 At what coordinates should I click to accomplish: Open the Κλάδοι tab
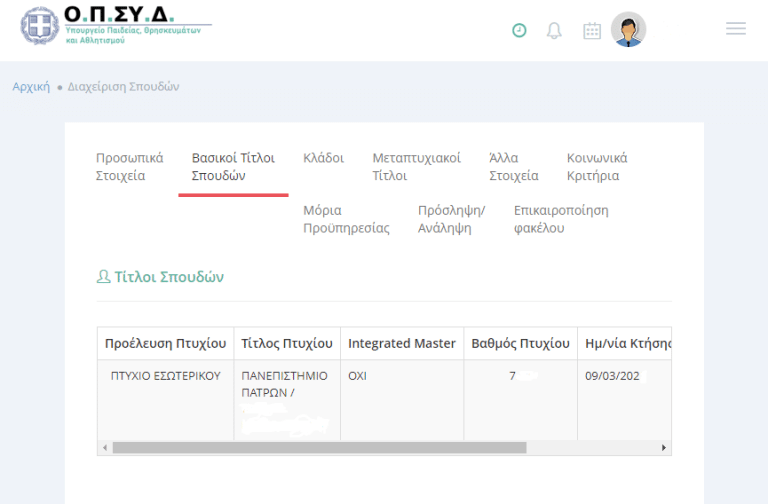pos(323,158)
